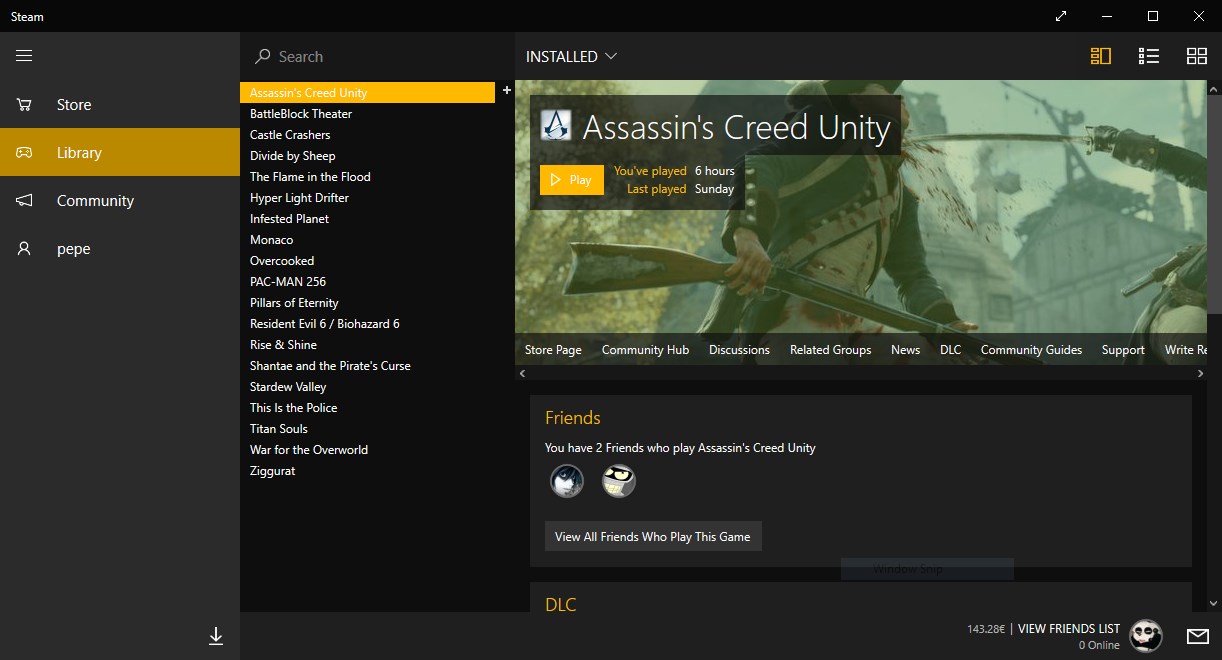Open the Support tab
Screen dimensions: 1222x660
point(1123,350)
